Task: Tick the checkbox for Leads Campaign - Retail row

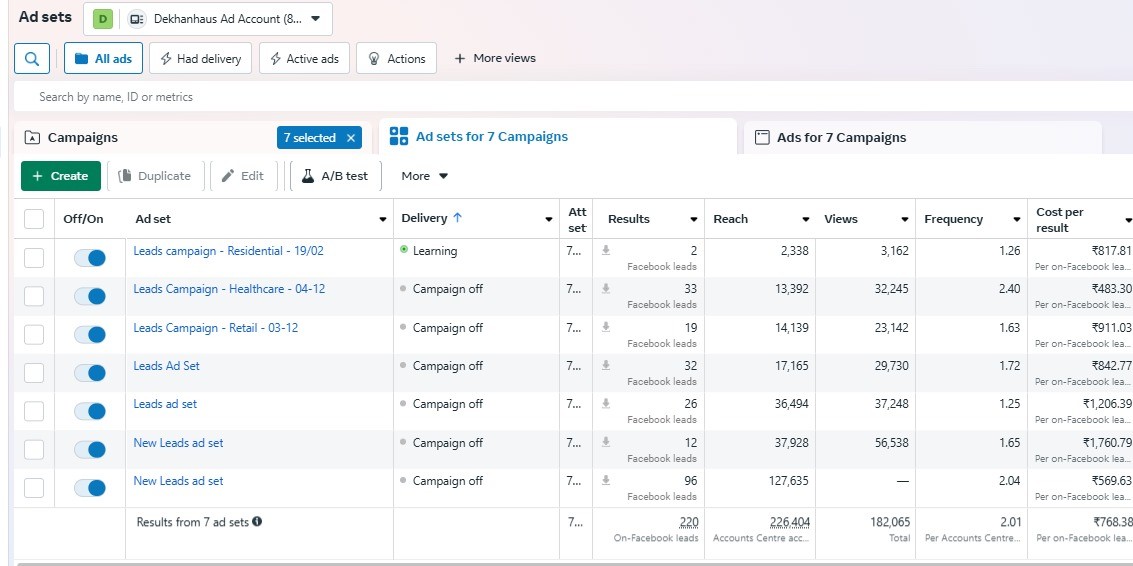Action: click(34, 335)
